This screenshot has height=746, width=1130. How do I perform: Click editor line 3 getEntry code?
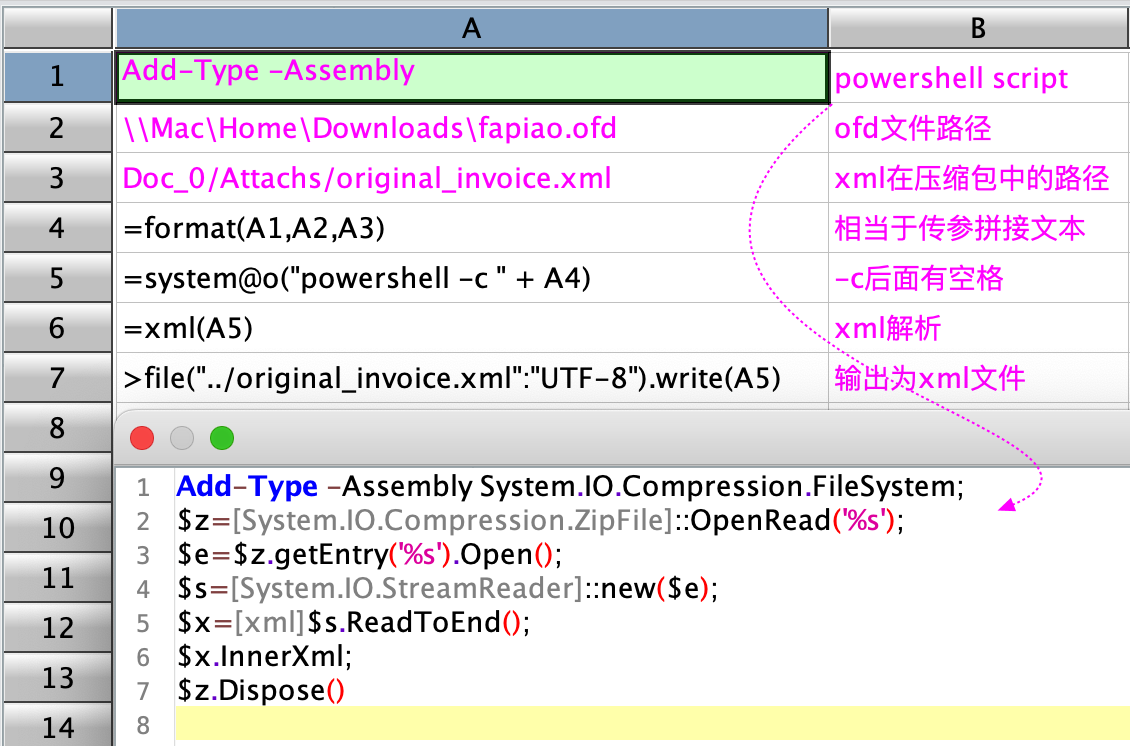(x=370, y=554)
